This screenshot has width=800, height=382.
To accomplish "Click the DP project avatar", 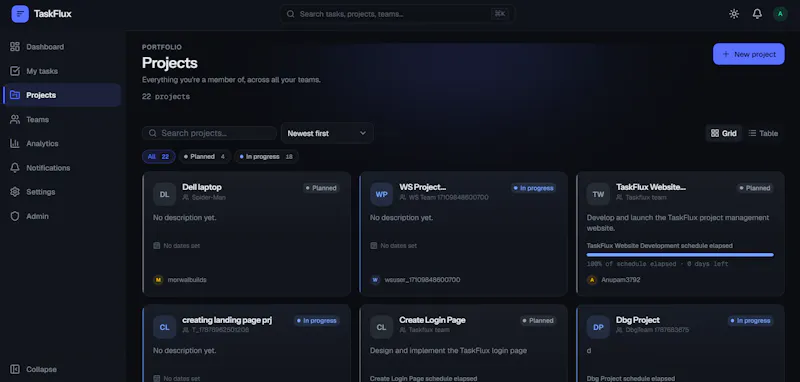I will pos(598,327).
